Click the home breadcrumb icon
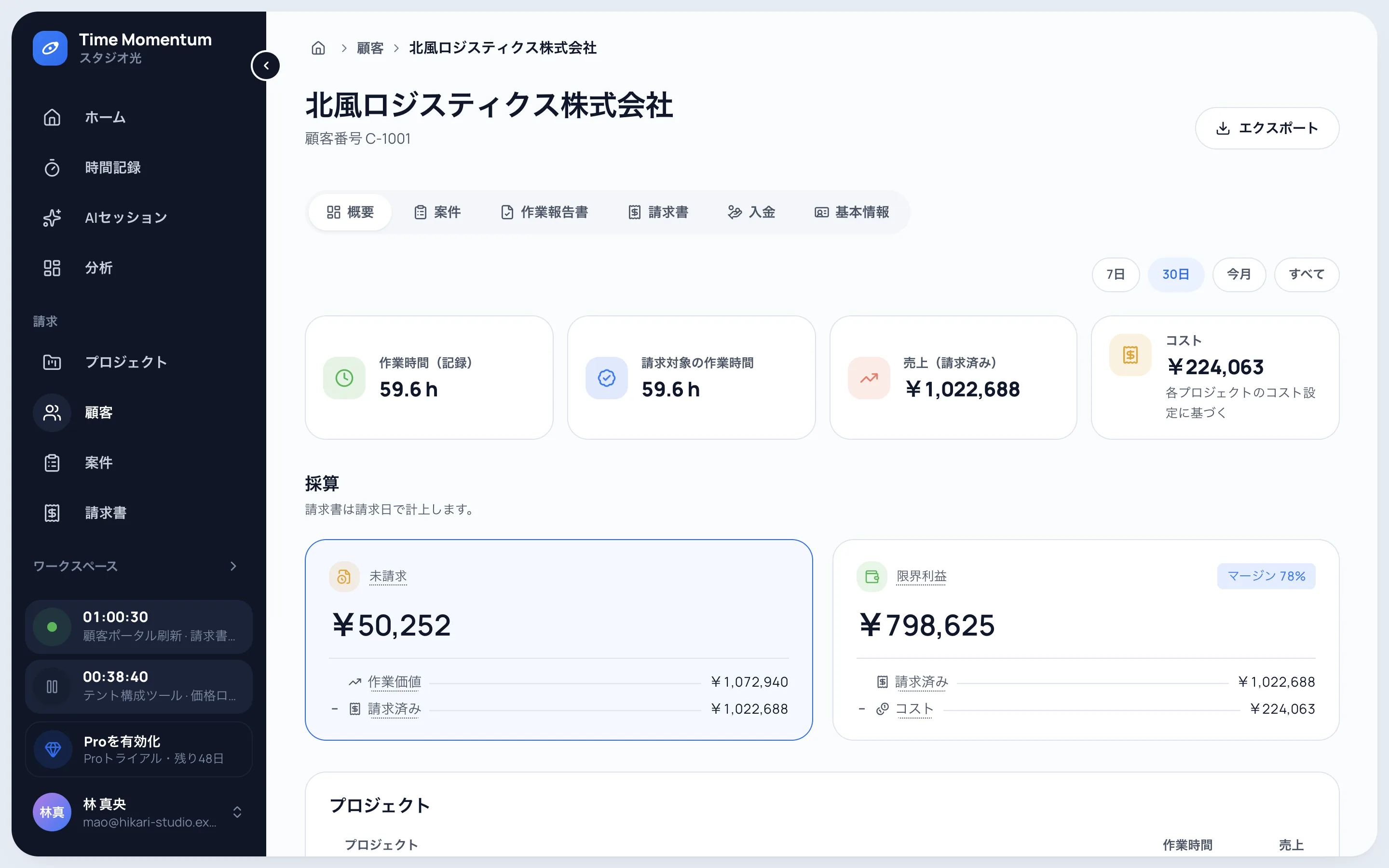 318,48
